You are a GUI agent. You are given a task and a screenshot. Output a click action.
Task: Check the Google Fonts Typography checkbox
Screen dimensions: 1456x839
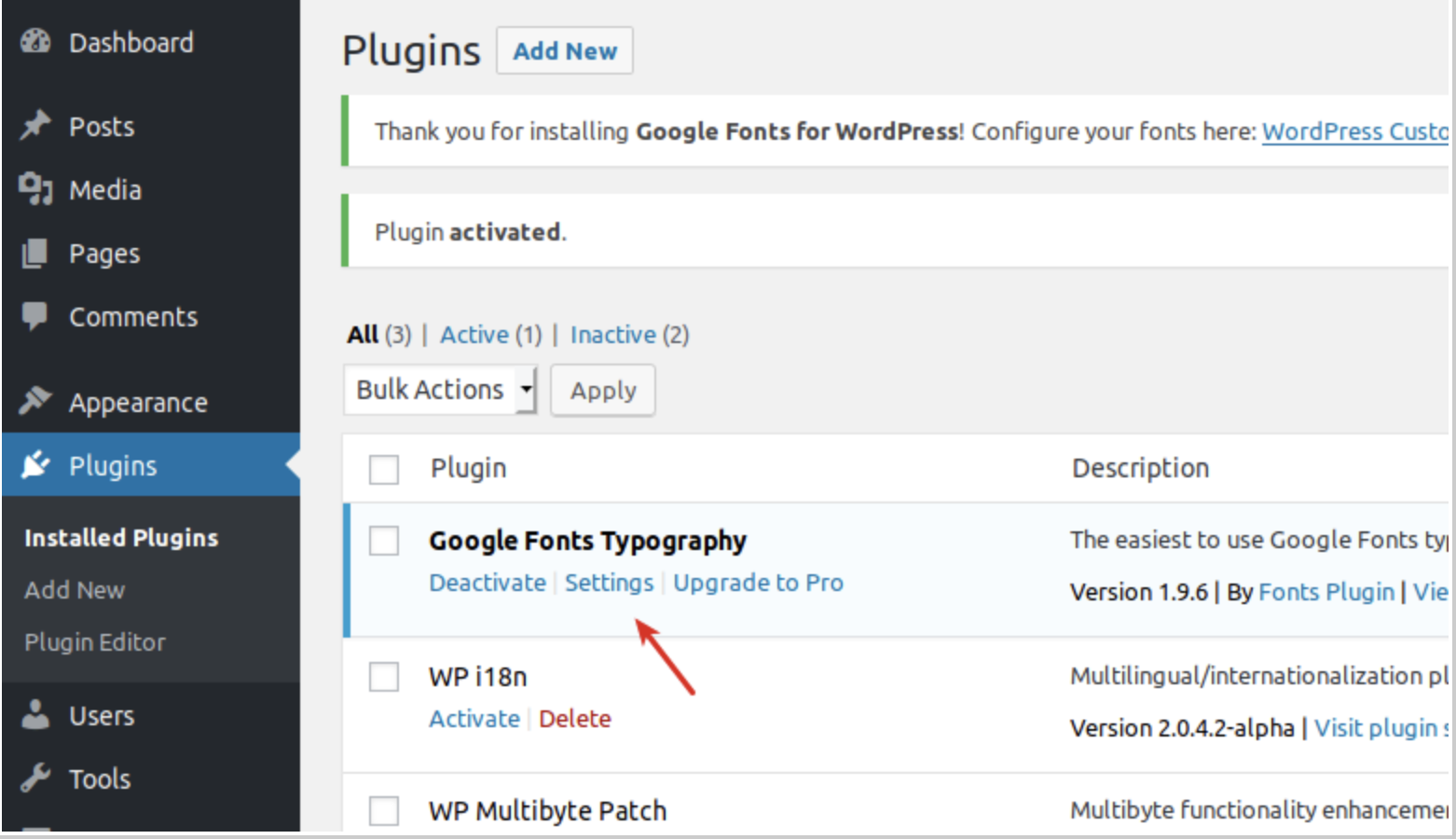[x=384, y=541]
